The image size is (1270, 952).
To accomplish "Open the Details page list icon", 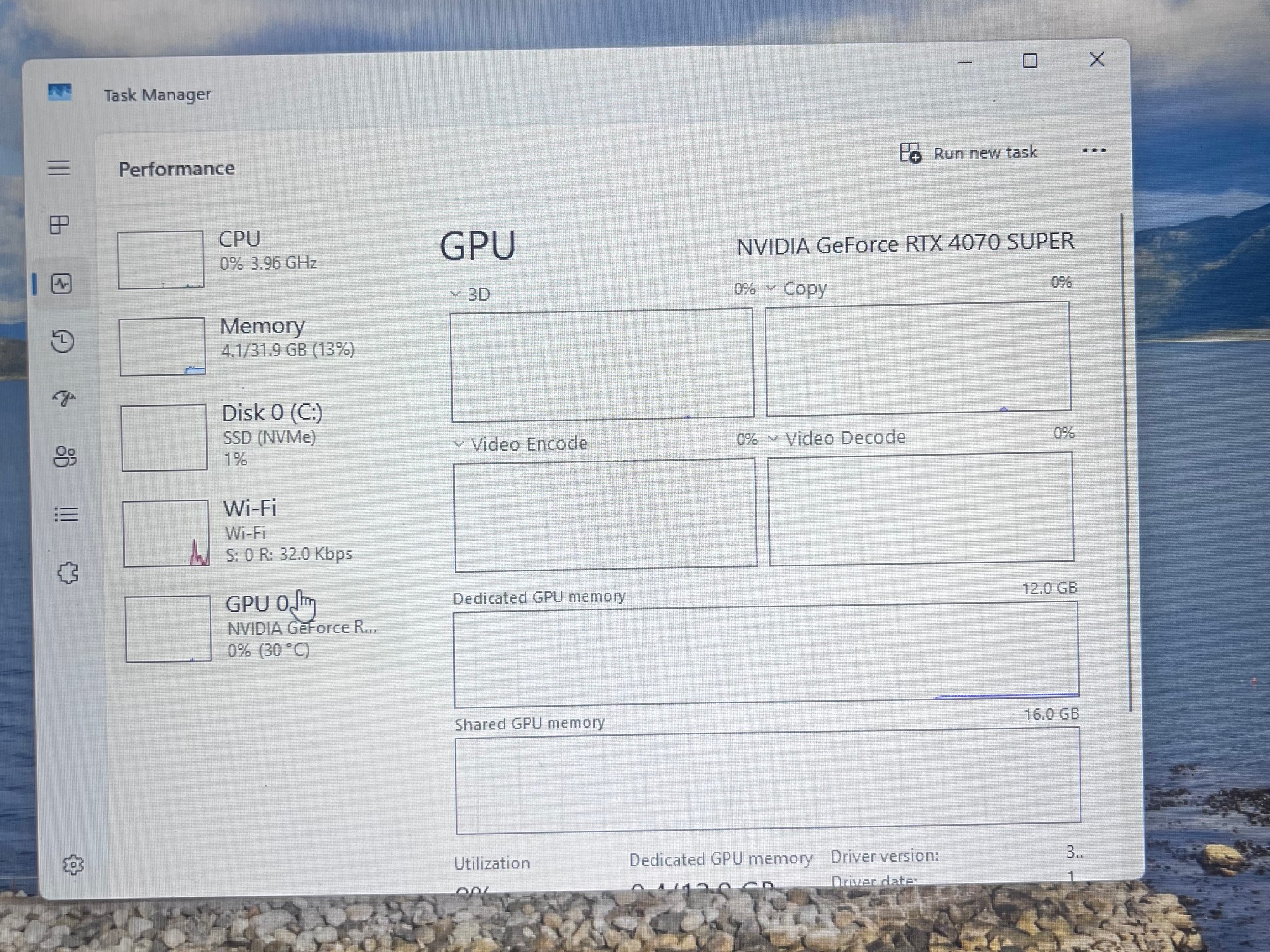I will point(66,514).
